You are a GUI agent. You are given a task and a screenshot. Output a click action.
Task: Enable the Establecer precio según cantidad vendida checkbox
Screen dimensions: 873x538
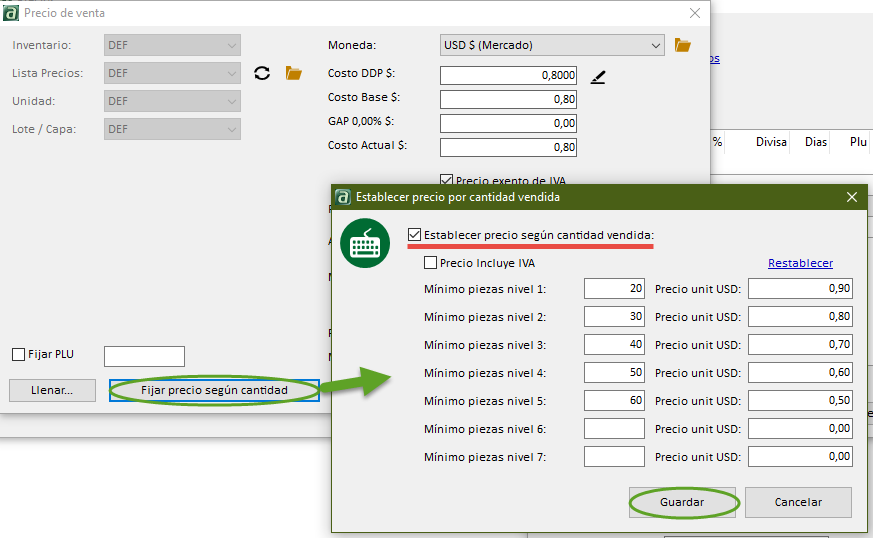pos(415,235)
